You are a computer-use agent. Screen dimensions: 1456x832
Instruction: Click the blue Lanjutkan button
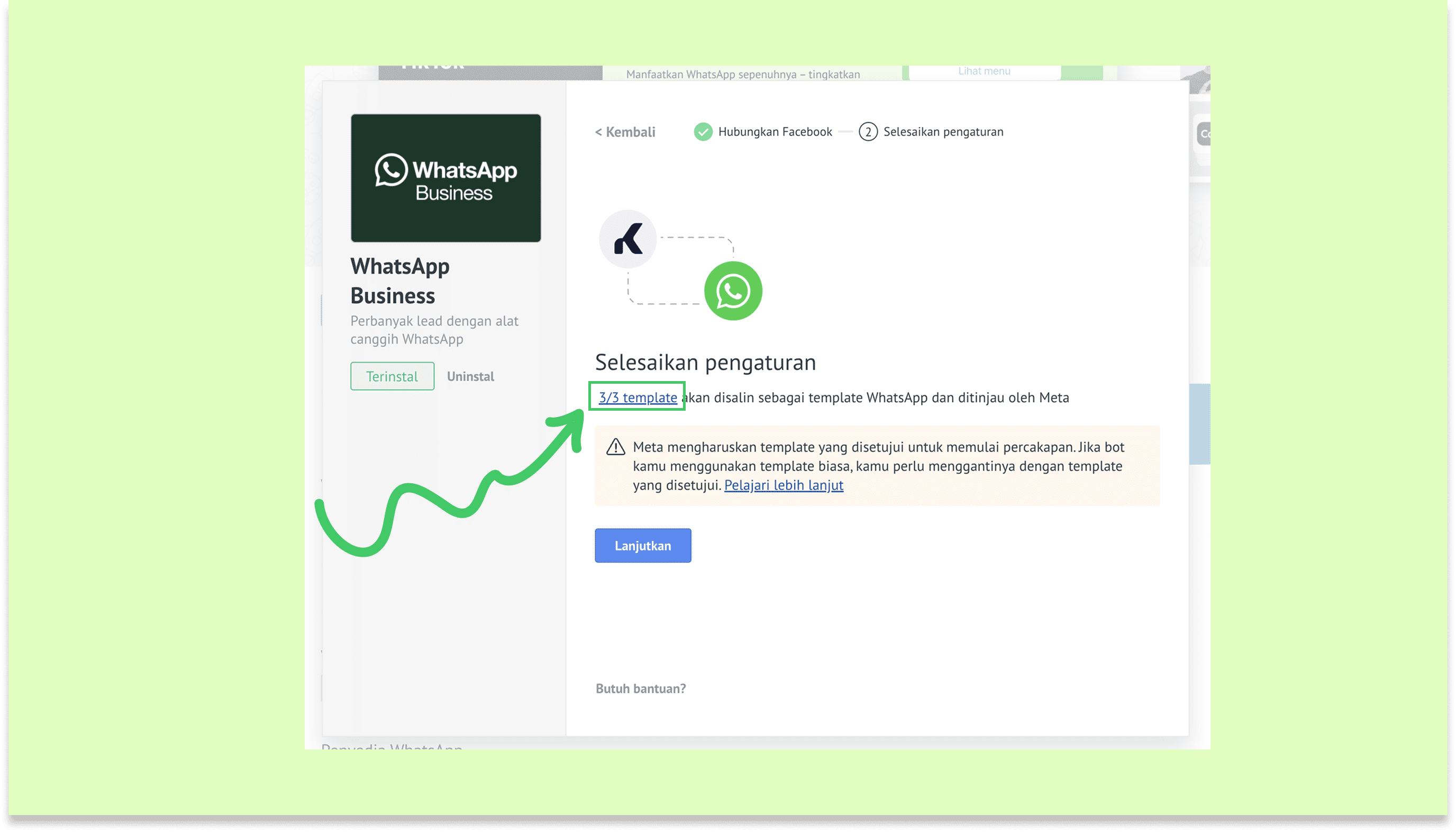pos(643,546)
